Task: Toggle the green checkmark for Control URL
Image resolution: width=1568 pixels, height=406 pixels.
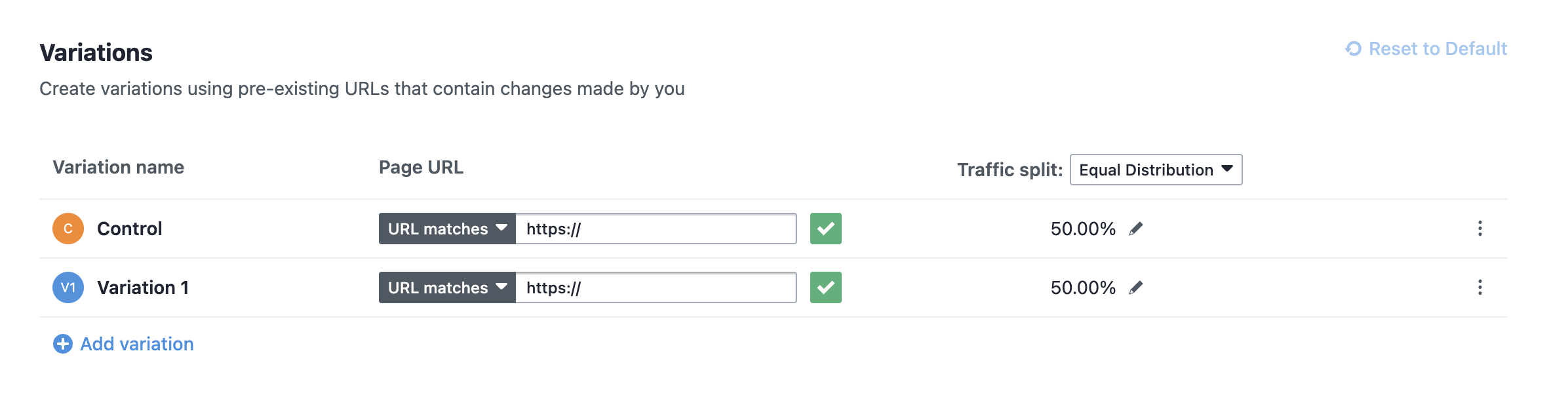Action: [x=825, y=229]
